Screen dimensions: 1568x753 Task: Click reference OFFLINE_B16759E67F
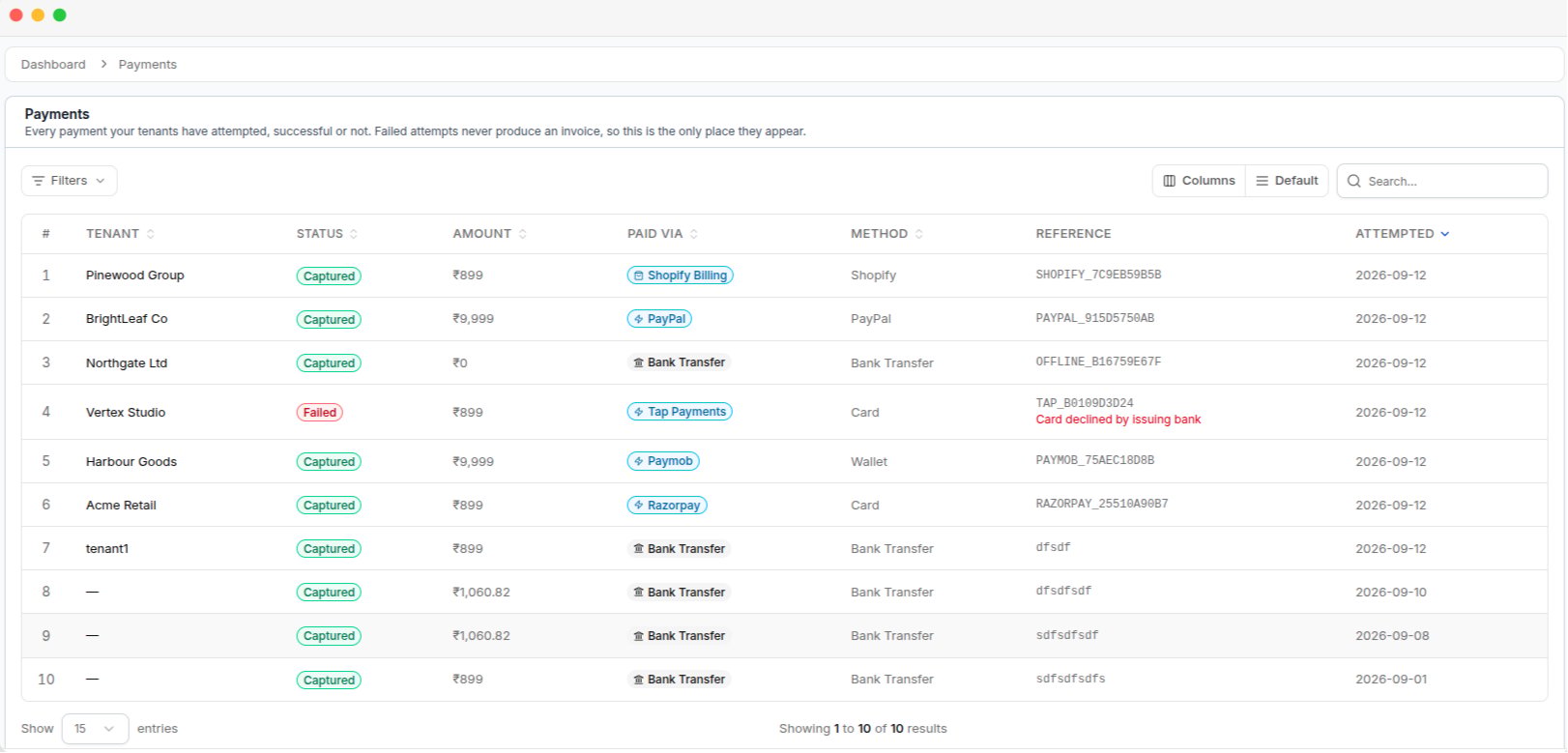pos(1098,362)
